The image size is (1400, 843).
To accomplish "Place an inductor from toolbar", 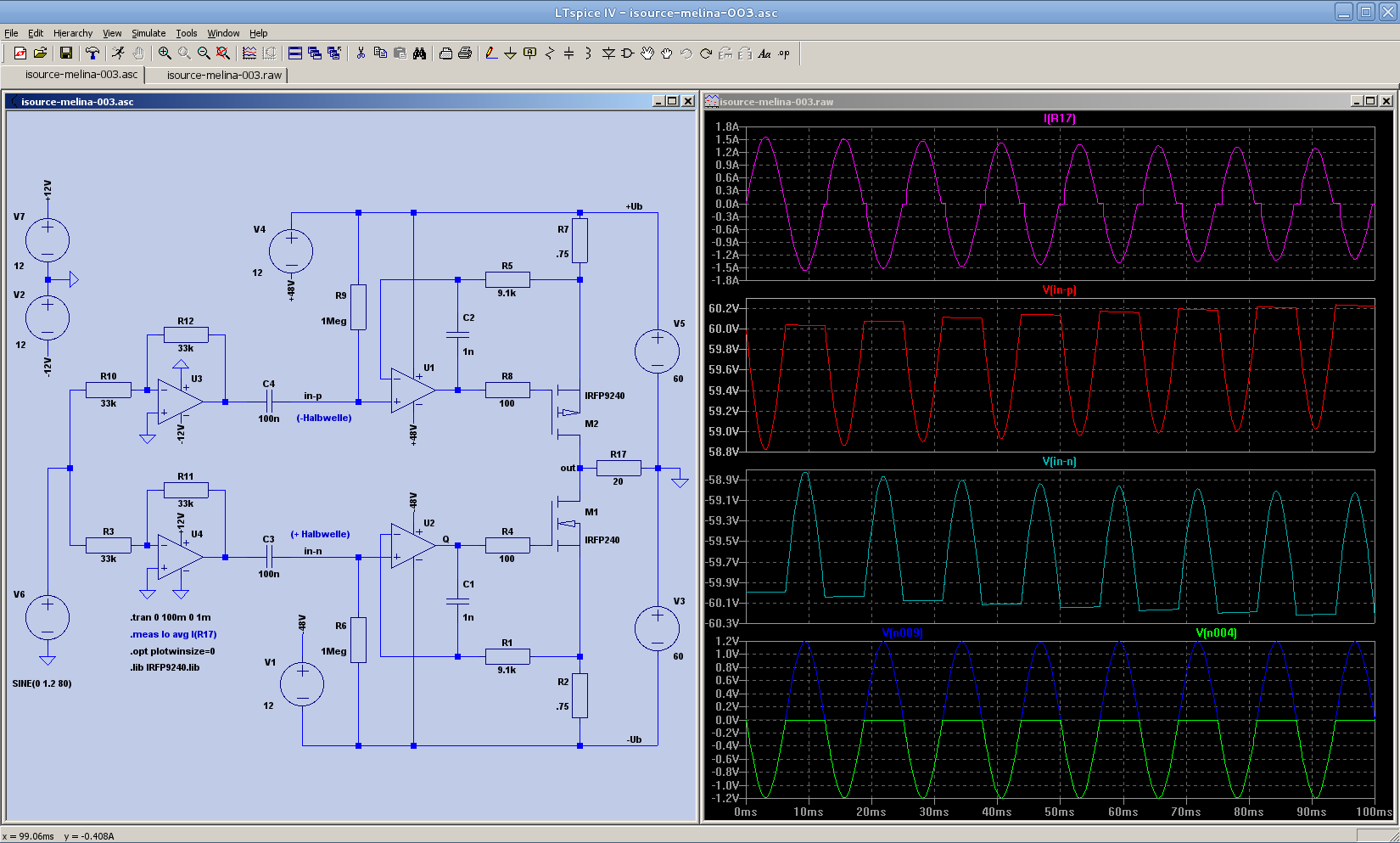I will pos(588,53).
